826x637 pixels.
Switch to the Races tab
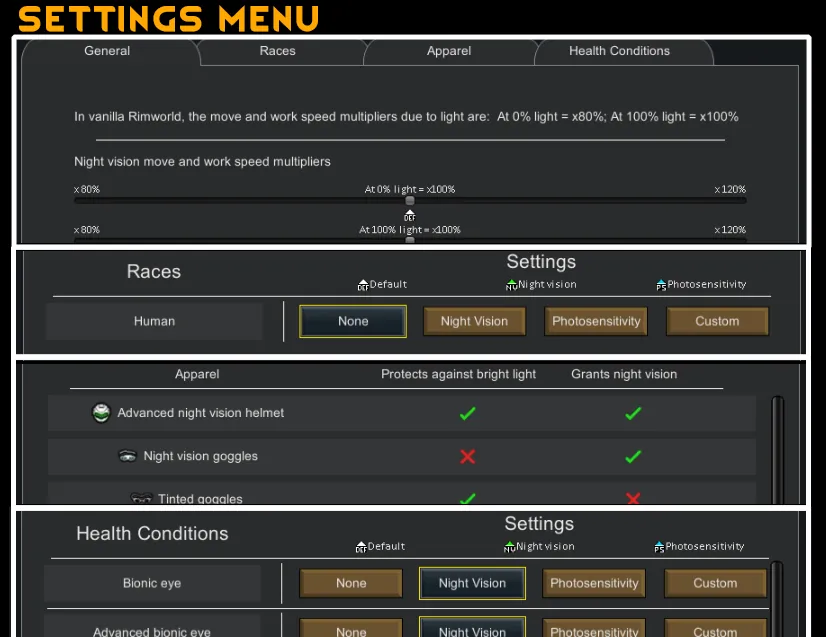[x=277, y=51]
